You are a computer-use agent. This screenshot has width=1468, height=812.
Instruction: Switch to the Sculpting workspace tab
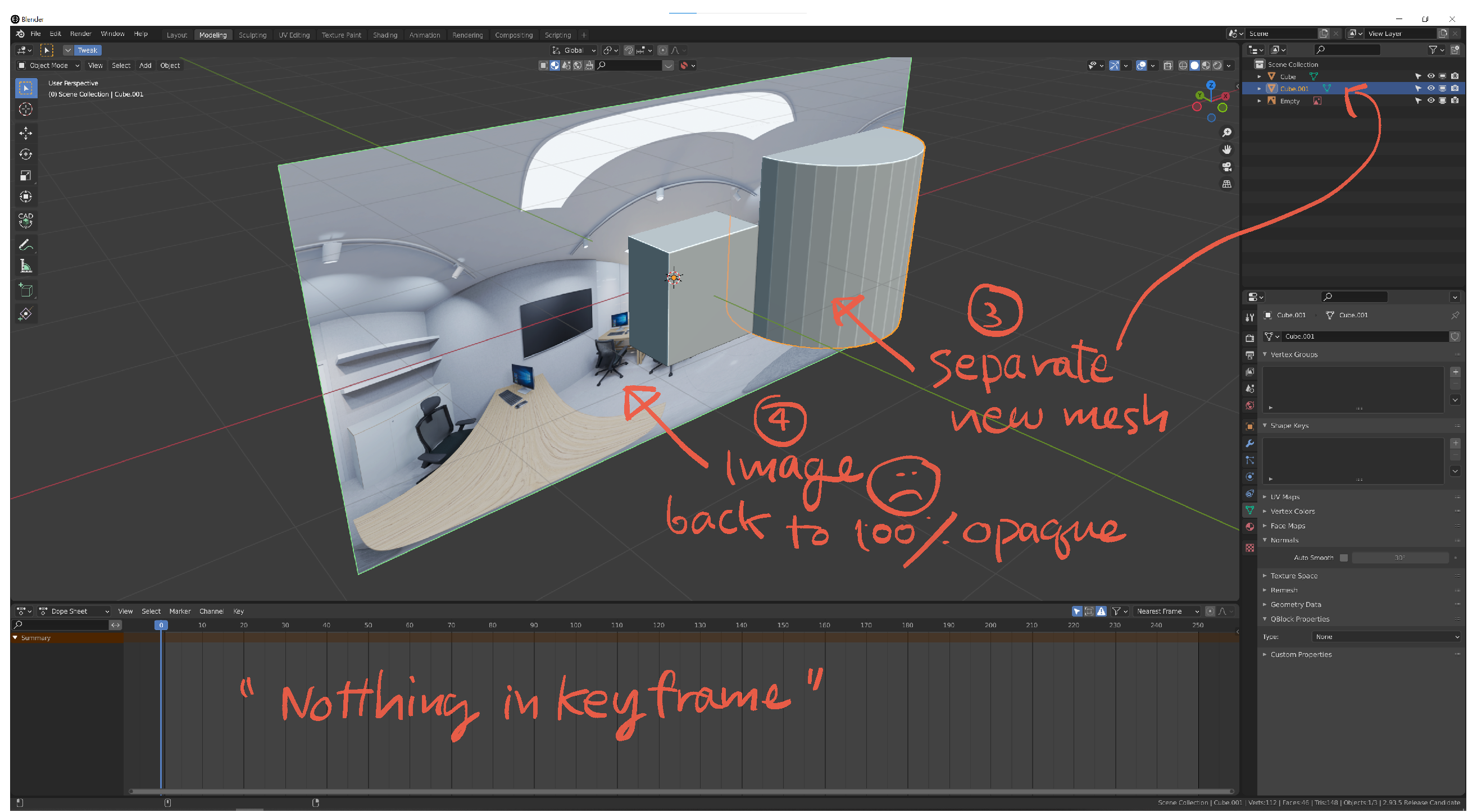(x=252, y=35)
